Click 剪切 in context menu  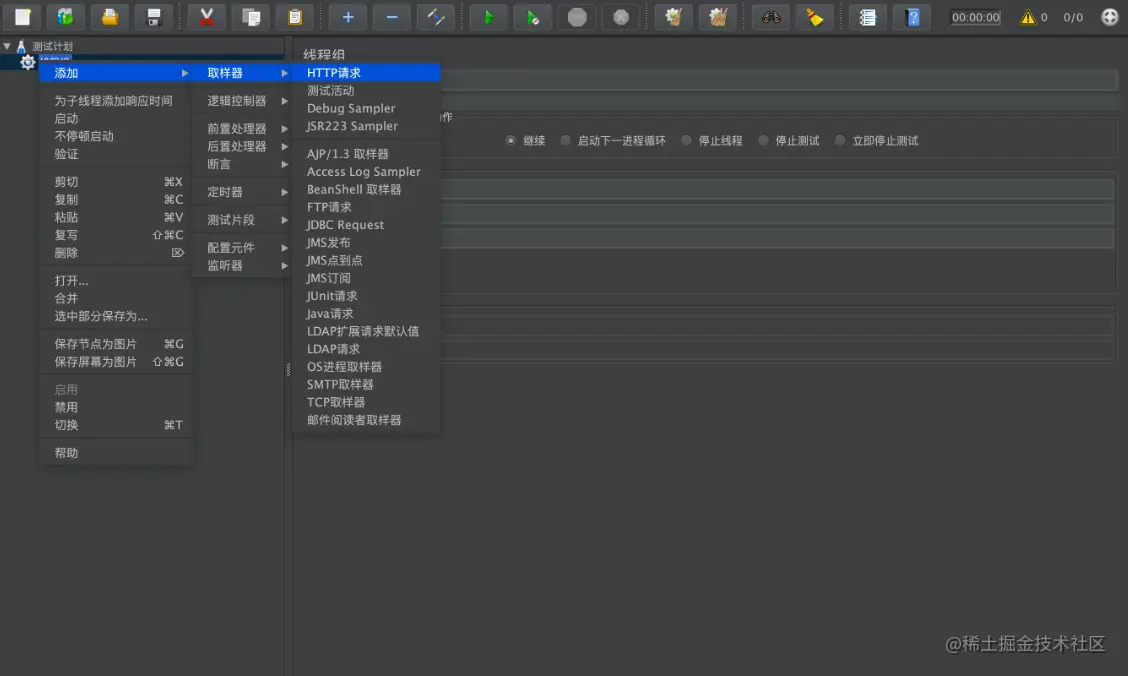click(x=116, y=181)
